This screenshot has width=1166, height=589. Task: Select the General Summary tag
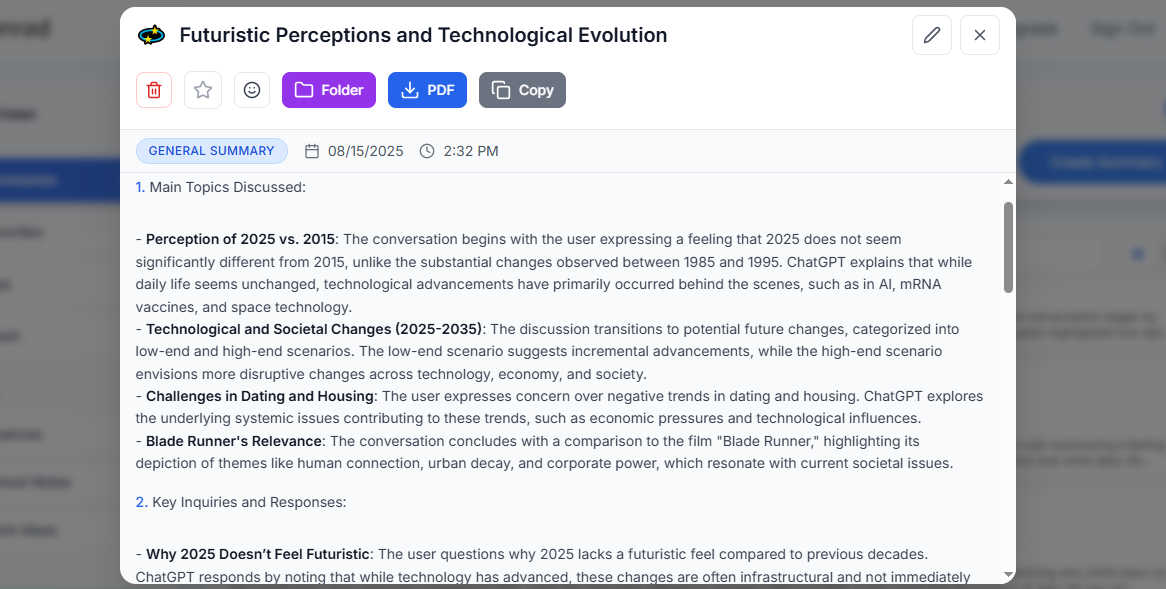[x=212, y=151]
